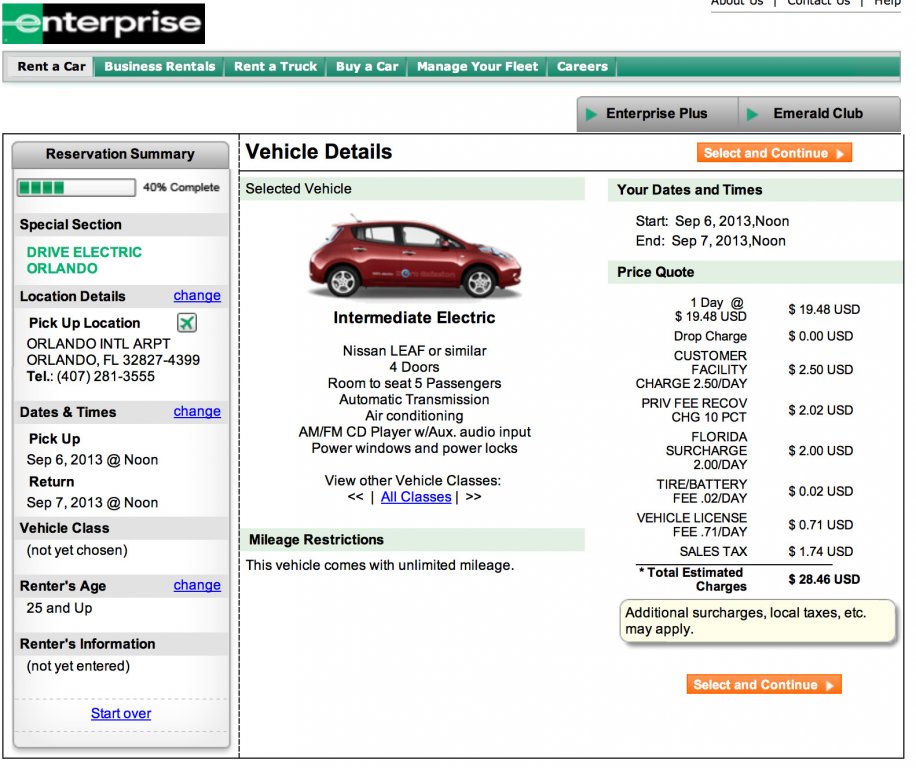Image resolution: width=916 pixels, height=768 pixels.
Task: Change the Location Details
Action: point(197,296)
